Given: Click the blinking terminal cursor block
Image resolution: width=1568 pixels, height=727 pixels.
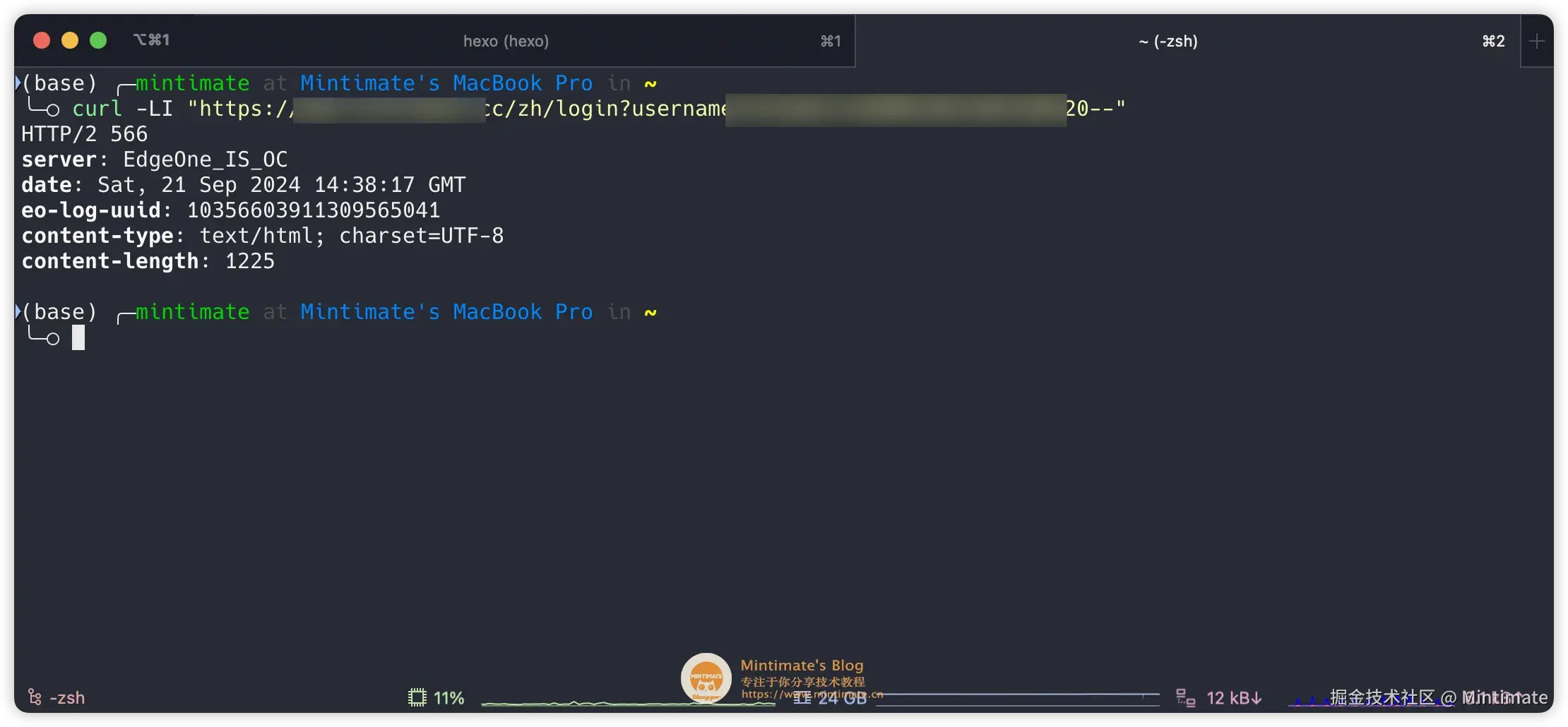Looking at the screenshot, I should point(80,337).
